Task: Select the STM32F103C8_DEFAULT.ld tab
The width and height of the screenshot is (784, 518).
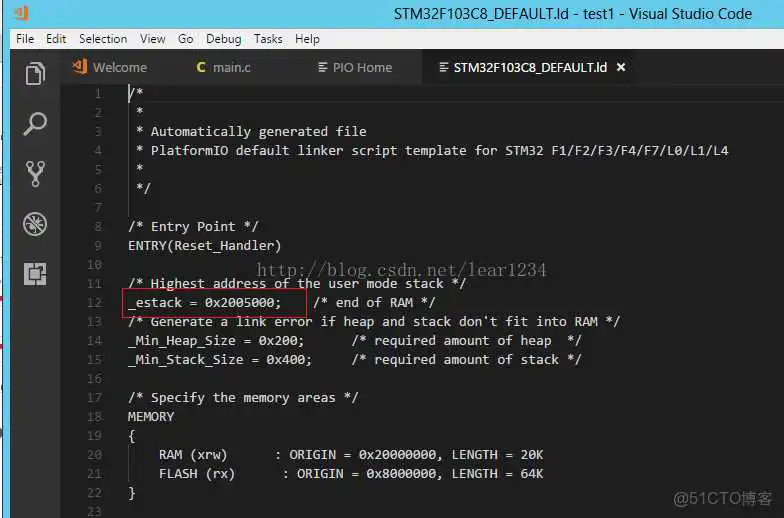Action: point(530,67)
